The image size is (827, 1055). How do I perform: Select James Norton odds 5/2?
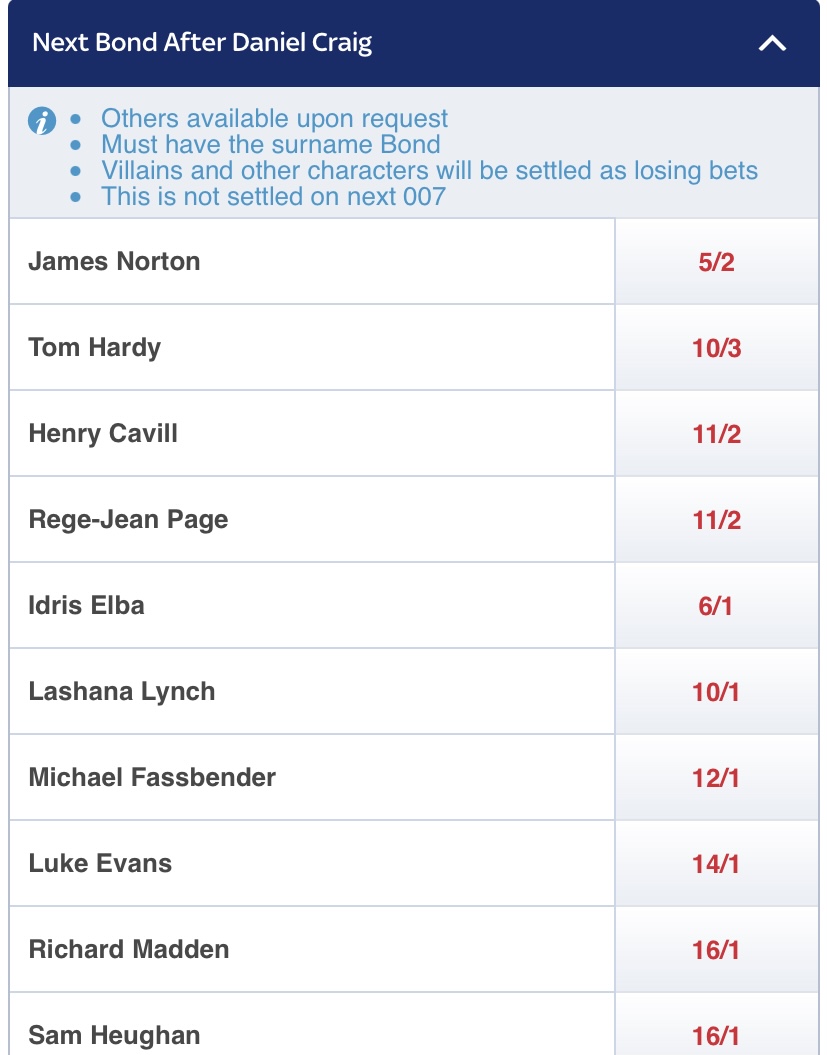[717, 262]
